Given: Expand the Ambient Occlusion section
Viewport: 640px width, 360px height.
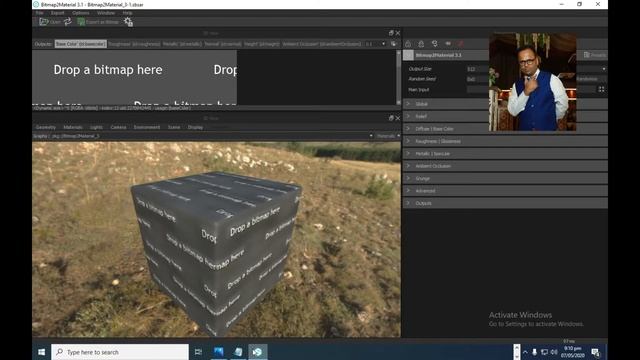Looking at the screenshot, I should pyautogui.click(x=505, y=166).
